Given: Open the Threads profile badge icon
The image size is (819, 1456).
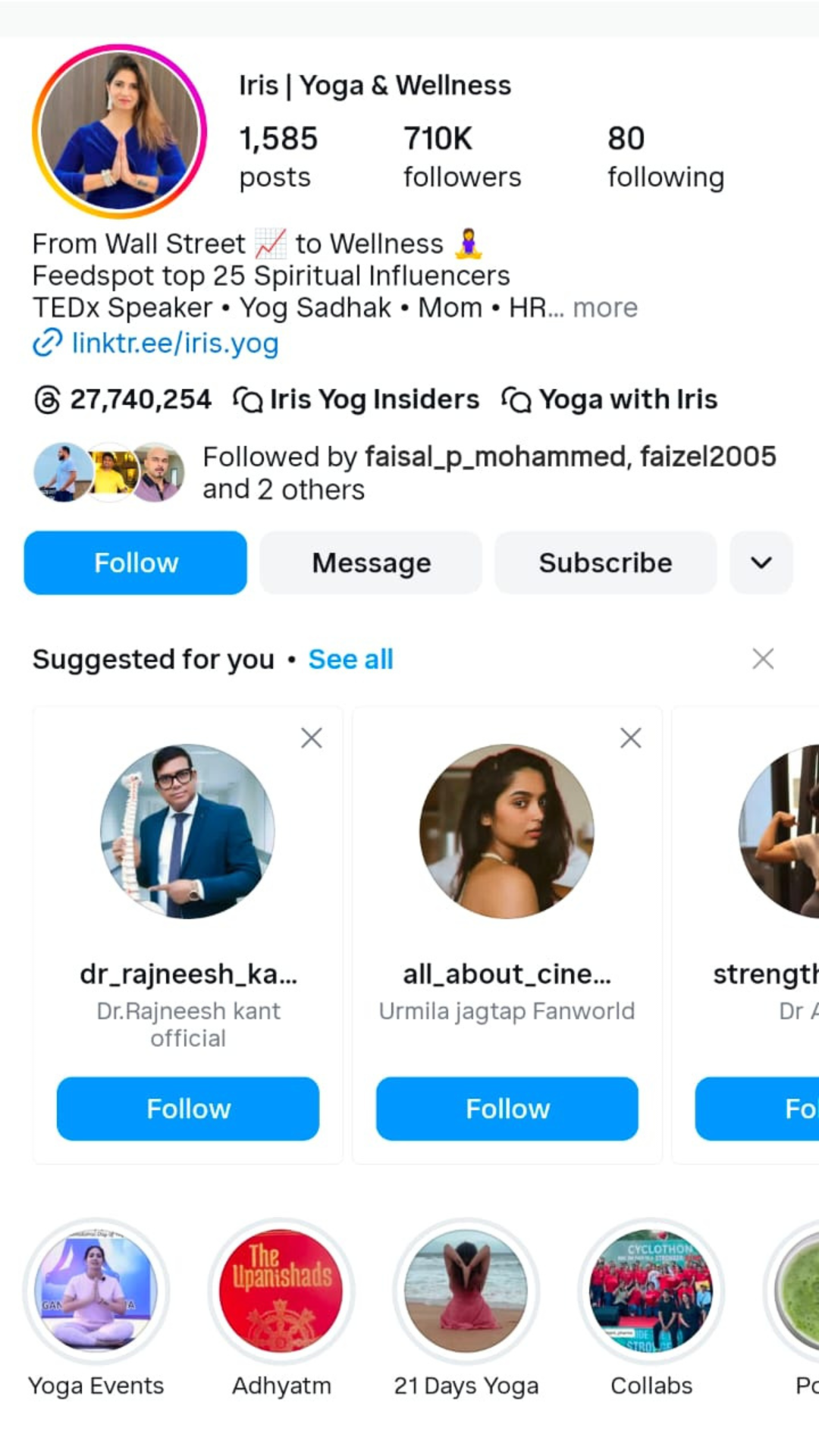Looking at the screenshot, I should (x=47, y=398).
